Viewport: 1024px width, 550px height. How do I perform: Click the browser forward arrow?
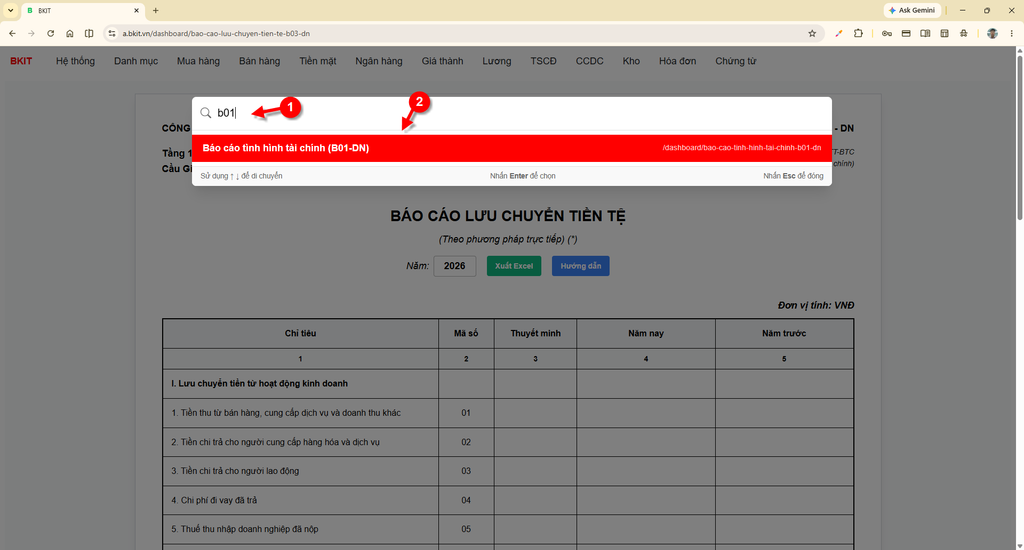(31, 33)
